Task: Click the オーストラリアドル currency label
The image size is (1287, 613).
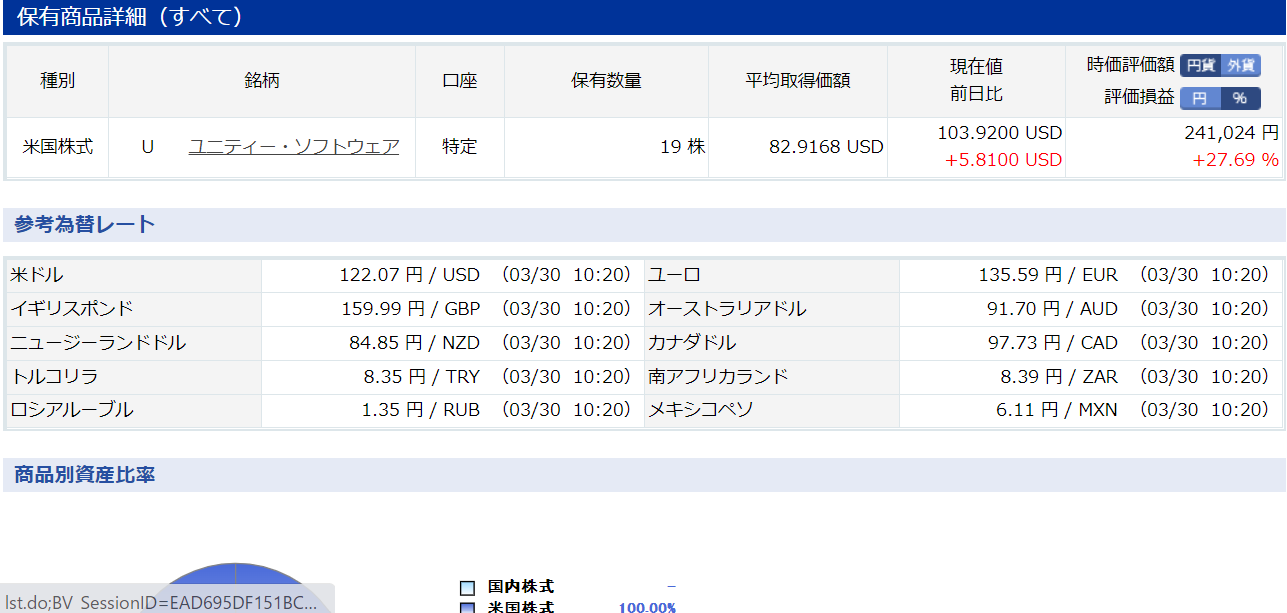Action: (727, 309)
